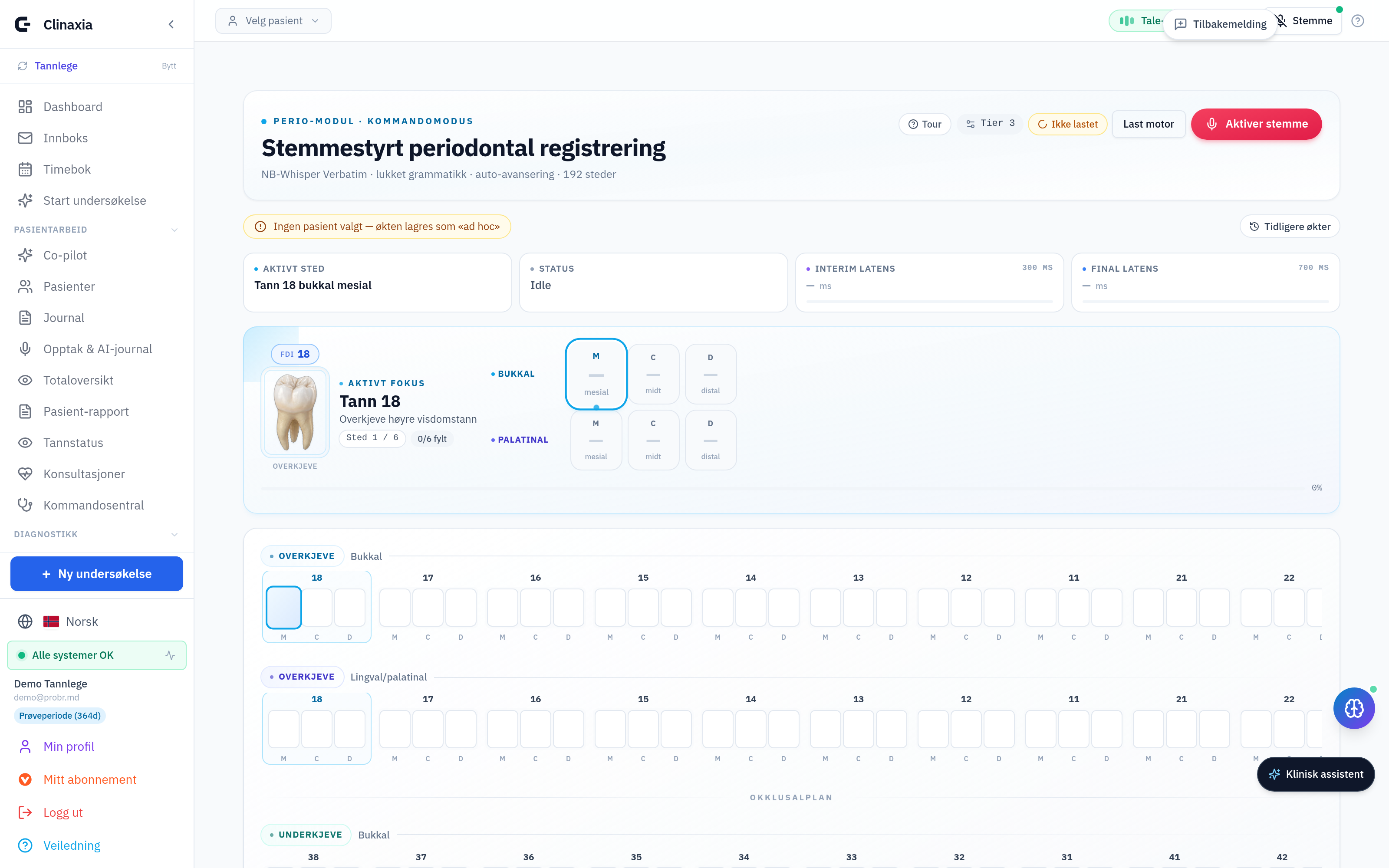1389x868 pixels.
Task: Open Min profil
Action: [97, 746]
